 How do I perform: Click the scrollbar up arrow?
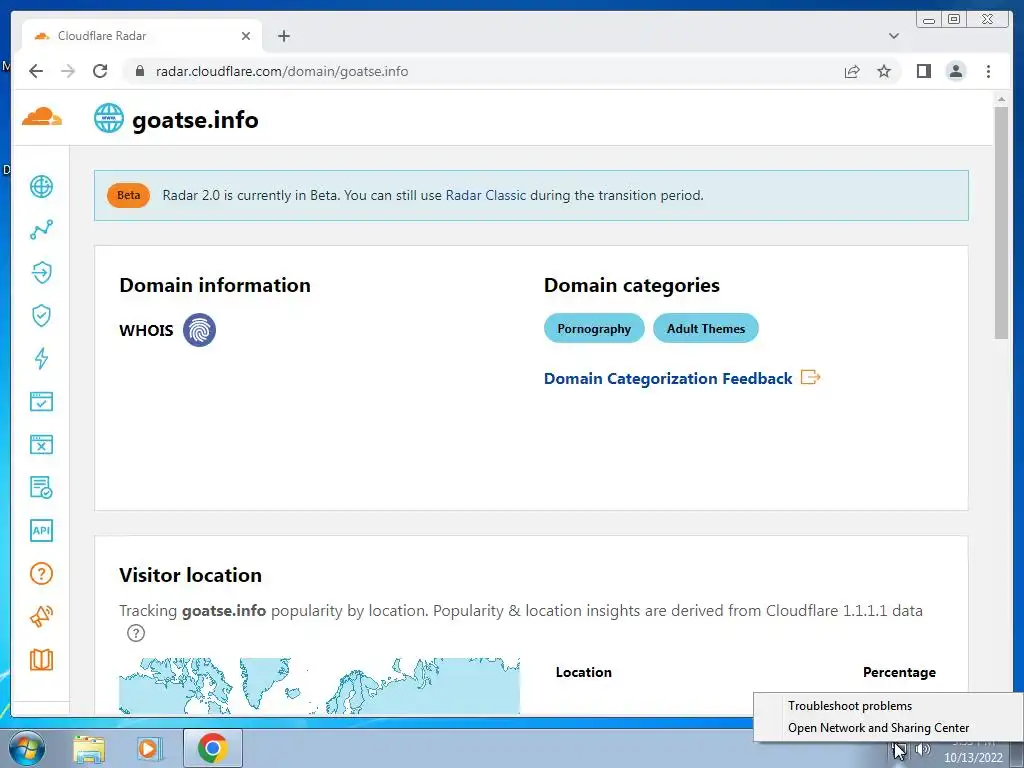point(1000,99)
